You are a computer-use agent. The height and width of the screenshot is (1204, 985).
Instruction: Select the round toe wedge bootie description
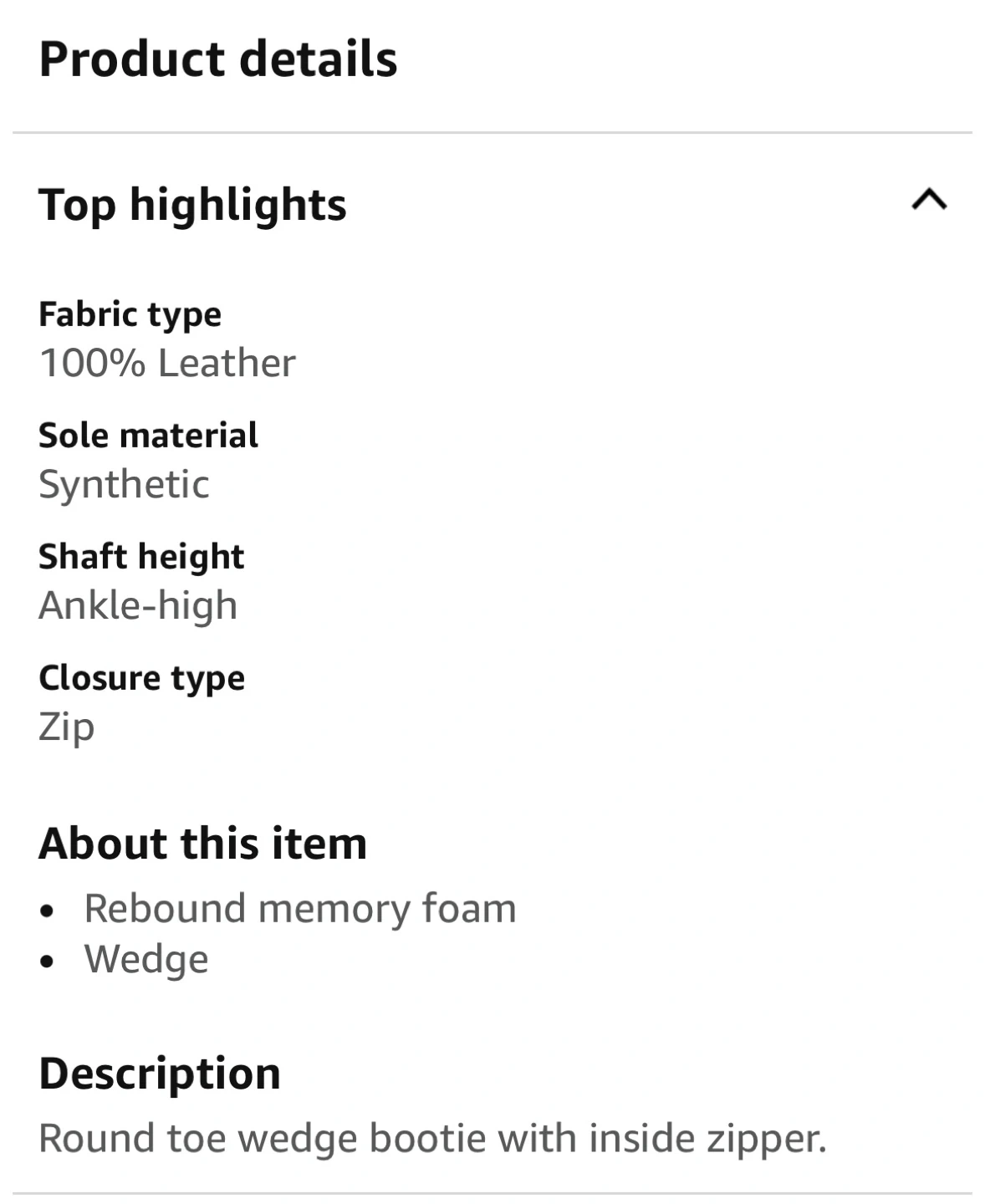tap(432, 1139)
